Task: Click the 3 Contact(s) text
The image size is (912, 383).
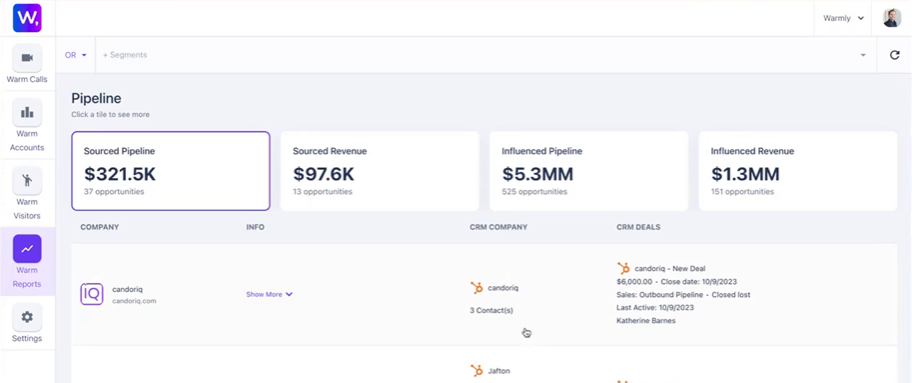Action: (491, 310)
